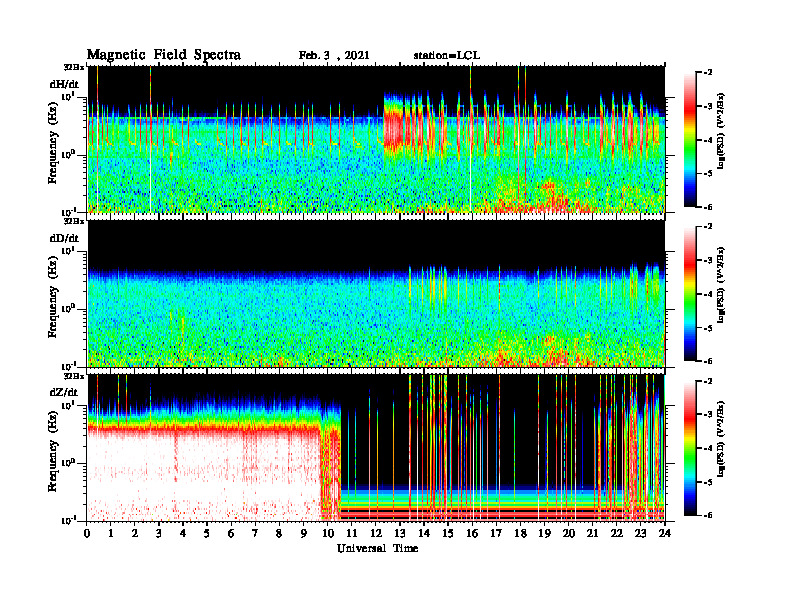Click the hour 16 tick label
792x612 pixels.
[x=472, y=533]
